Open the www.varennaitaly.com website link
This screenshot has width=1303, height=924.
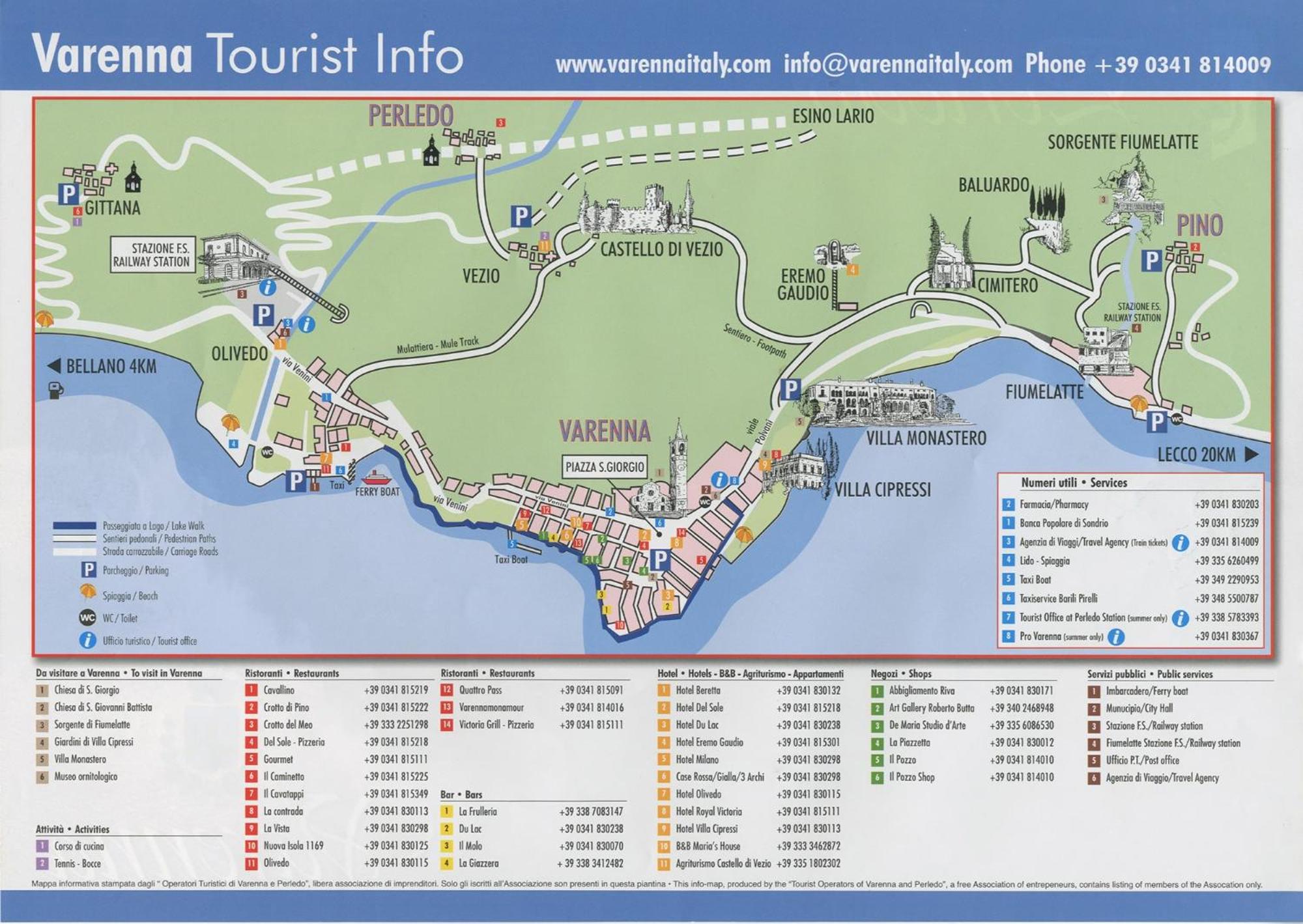(663, 64)
